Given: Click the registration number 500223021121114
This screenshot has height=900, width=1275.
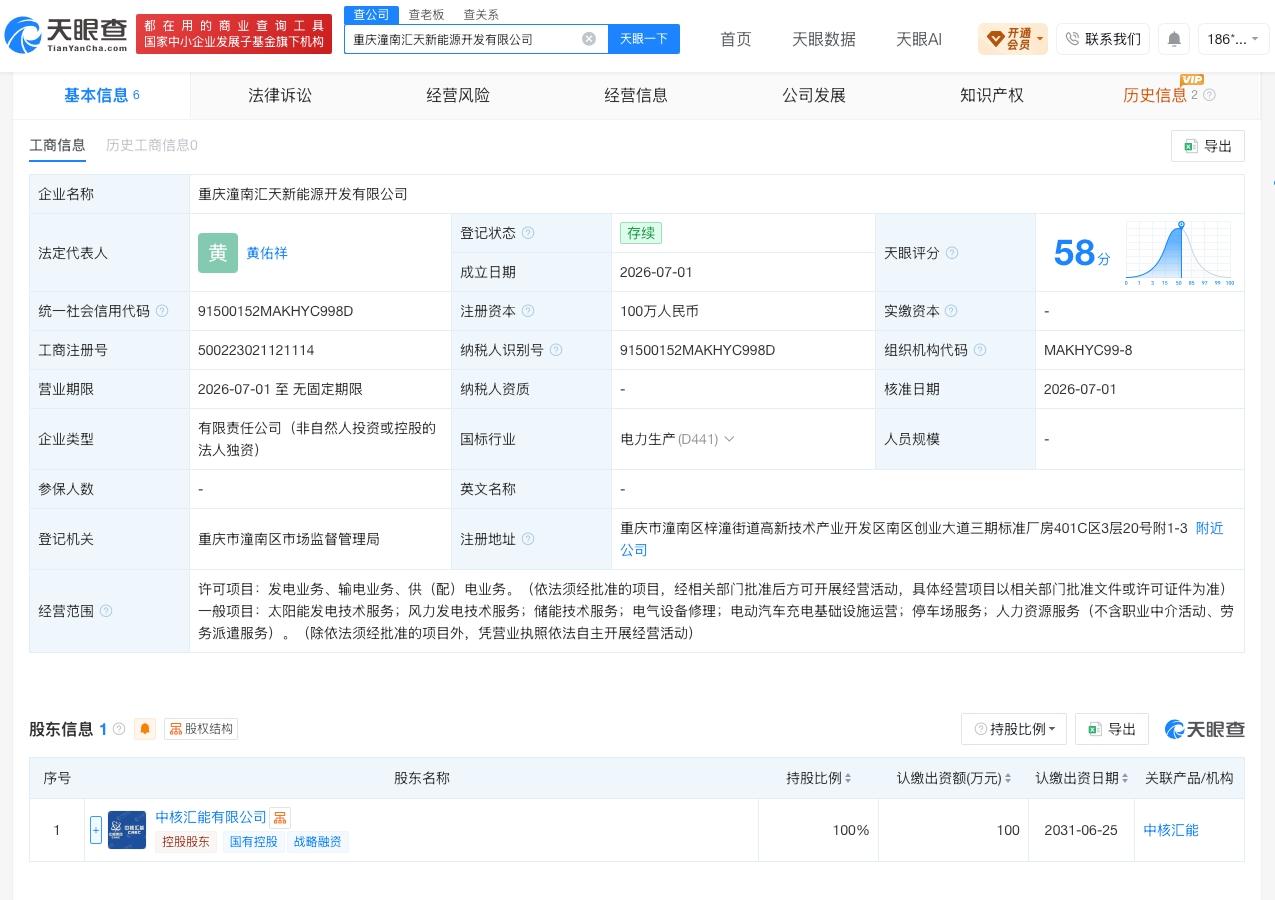Looking at the screenshot, I should pyautogui.click(x=256, y=350).
